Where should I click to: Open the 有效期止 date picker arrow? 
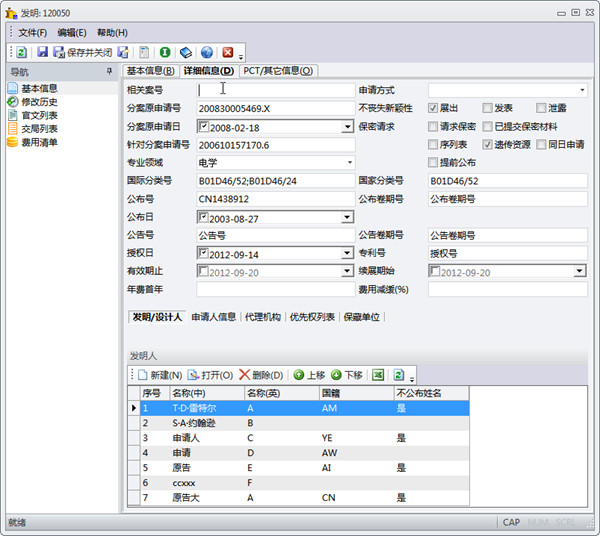click(x=347, y=271)
